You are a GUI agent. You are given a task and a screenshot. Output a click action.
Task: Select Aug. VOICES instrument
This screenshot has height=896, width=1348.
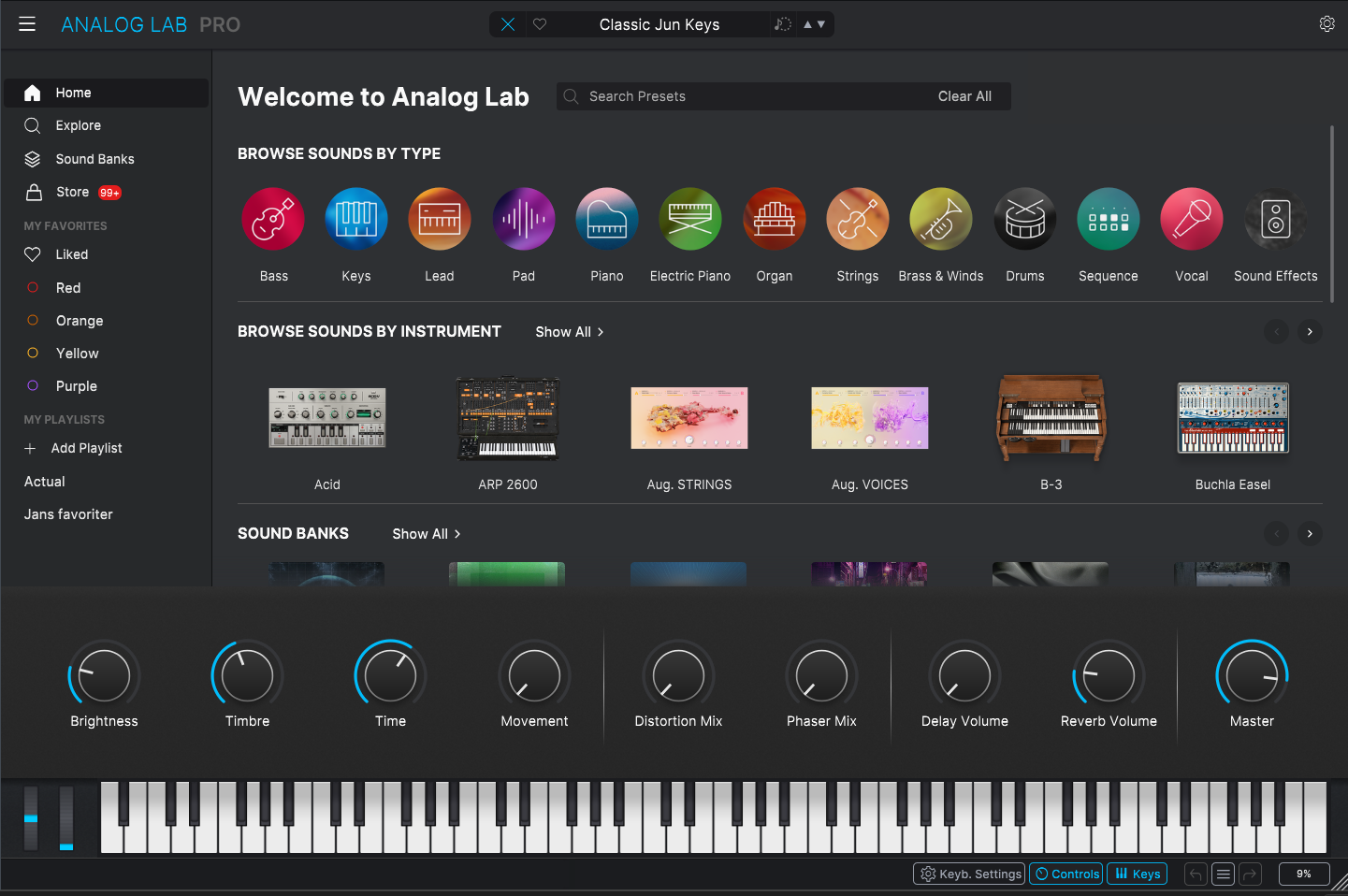870,418
